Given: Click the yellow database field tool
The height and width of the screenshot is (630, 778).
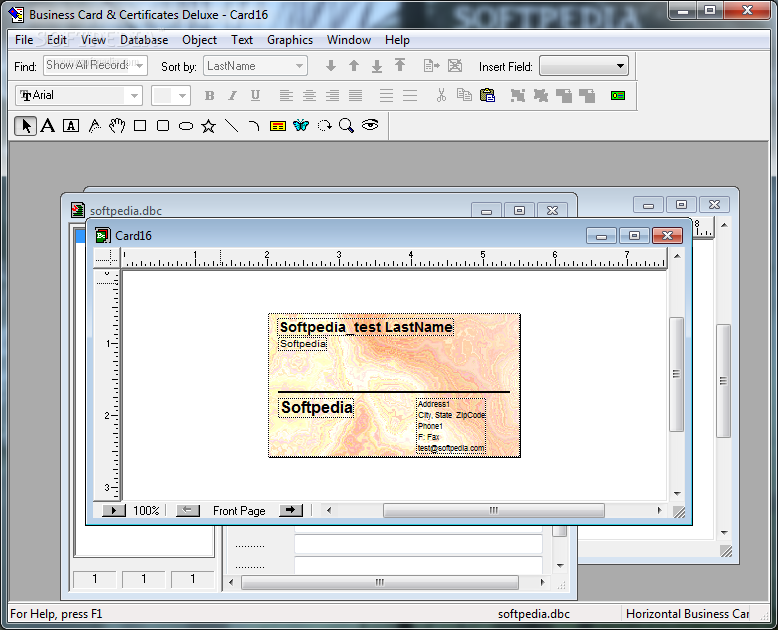Looking at the screenshot, I should [278, 126].
